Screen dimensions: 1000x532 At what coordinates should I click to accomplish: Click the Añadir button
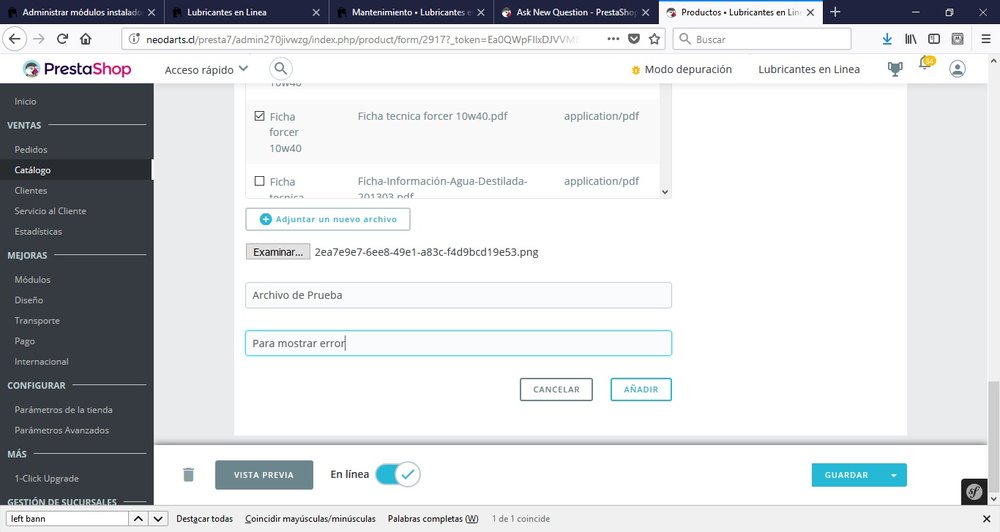641,390
